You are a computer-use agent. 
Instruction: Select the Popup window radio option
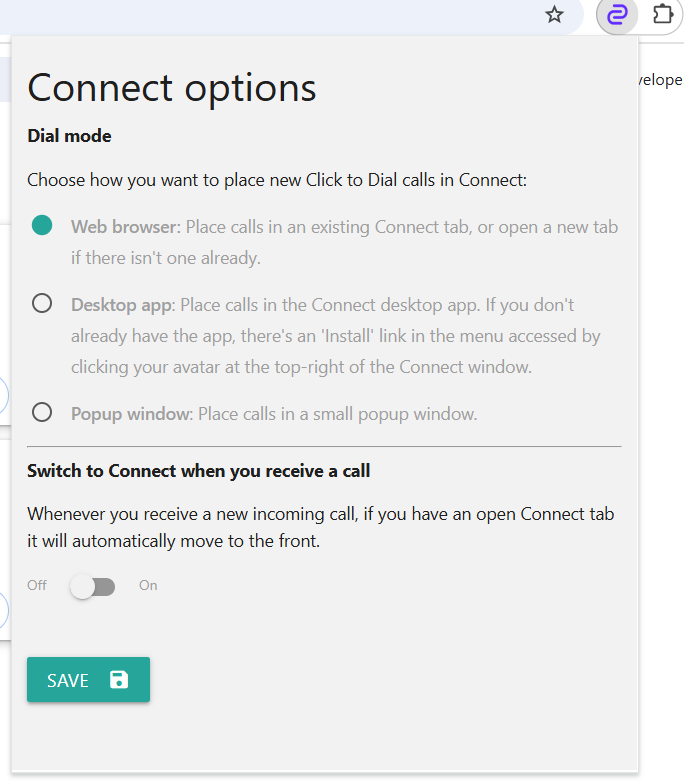[x=42, y=412]
